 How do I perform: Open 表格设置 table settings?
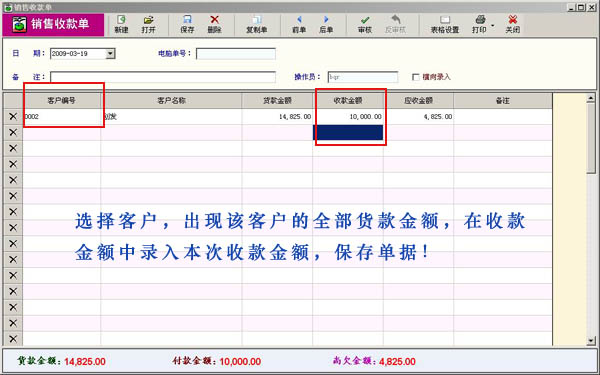(445, 24)
